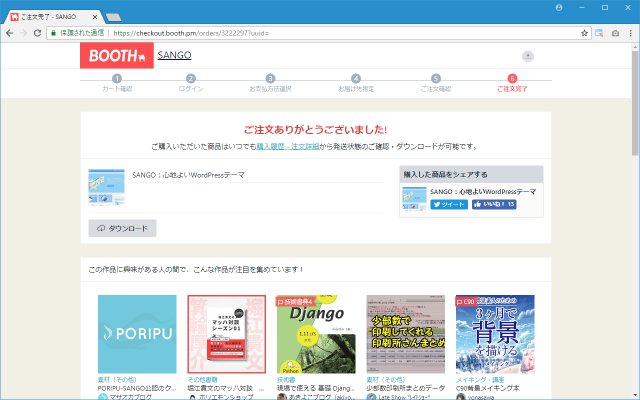Viewport: 640px width, 400px height.
Task: Click the vertical page scrollbar
Action: (636, 102)
